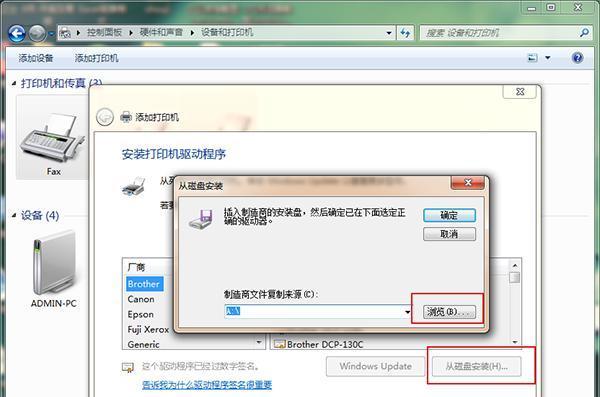The image size is (600, 397).
Task: Click 取消 in 从磁盘安装 dialog
Action: 449,234
